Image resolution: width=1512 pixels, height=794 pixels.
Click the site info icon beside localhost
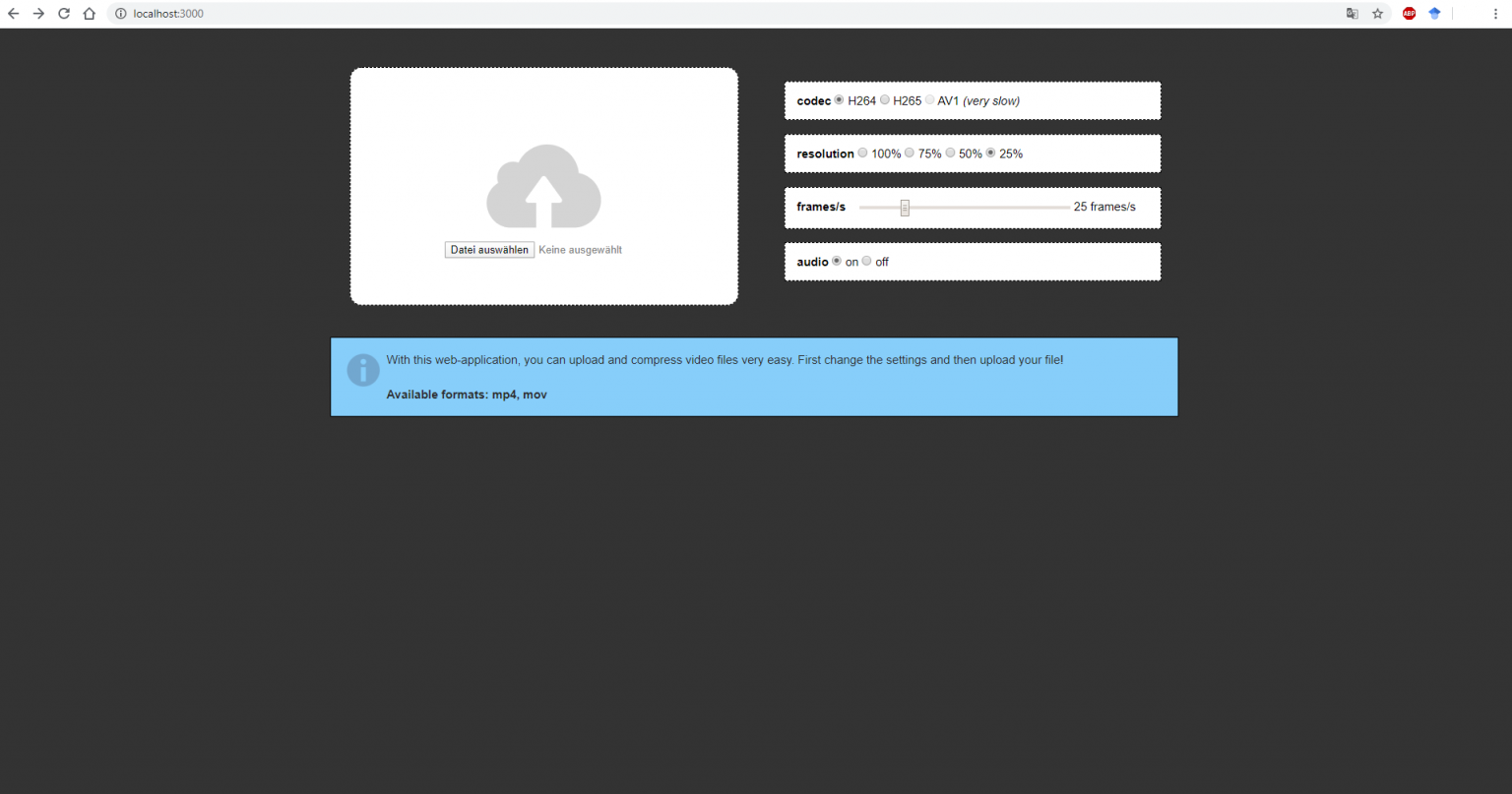click(121, 14)
